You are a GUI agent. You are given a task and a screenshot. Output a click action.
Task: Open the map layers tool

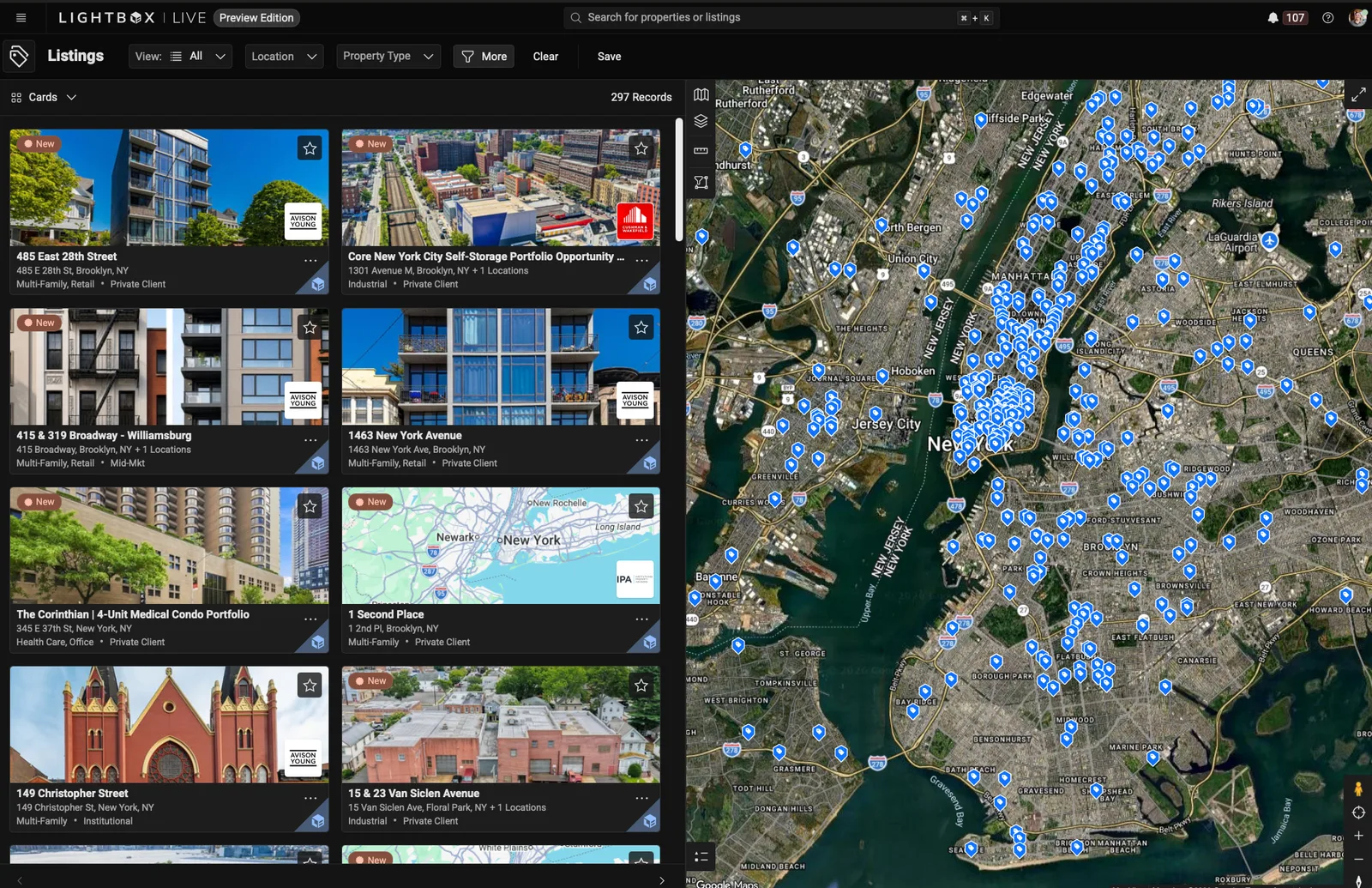point(701,121)
